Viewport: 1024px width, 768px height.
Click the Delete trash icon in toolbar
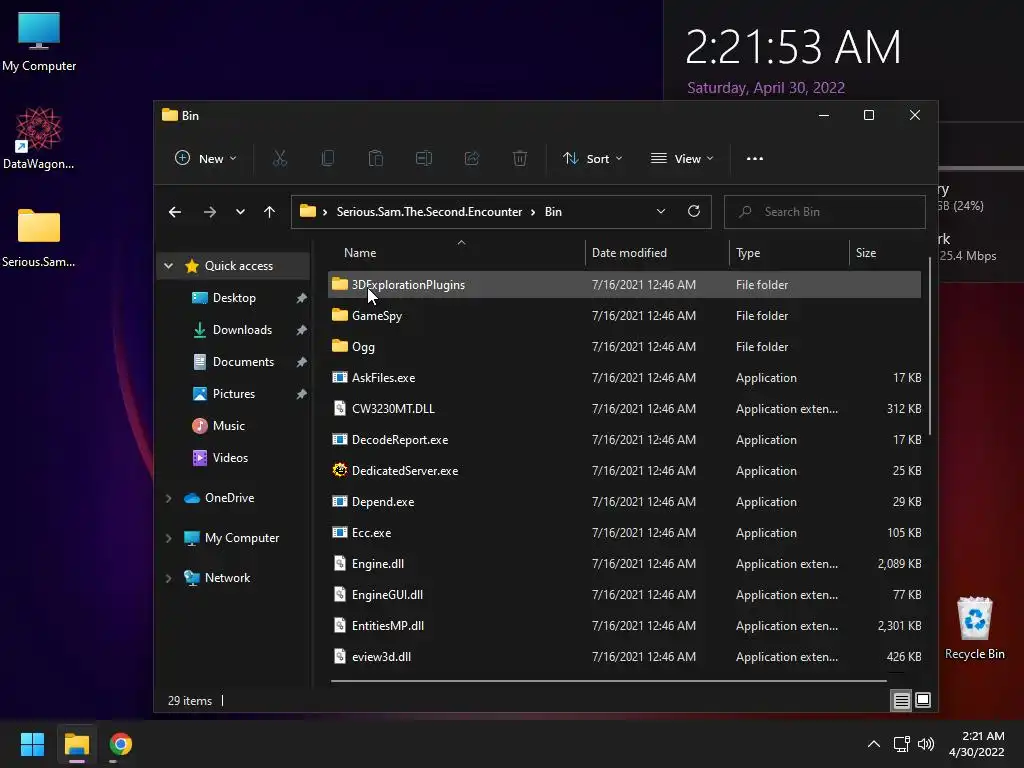coord(520,158)
